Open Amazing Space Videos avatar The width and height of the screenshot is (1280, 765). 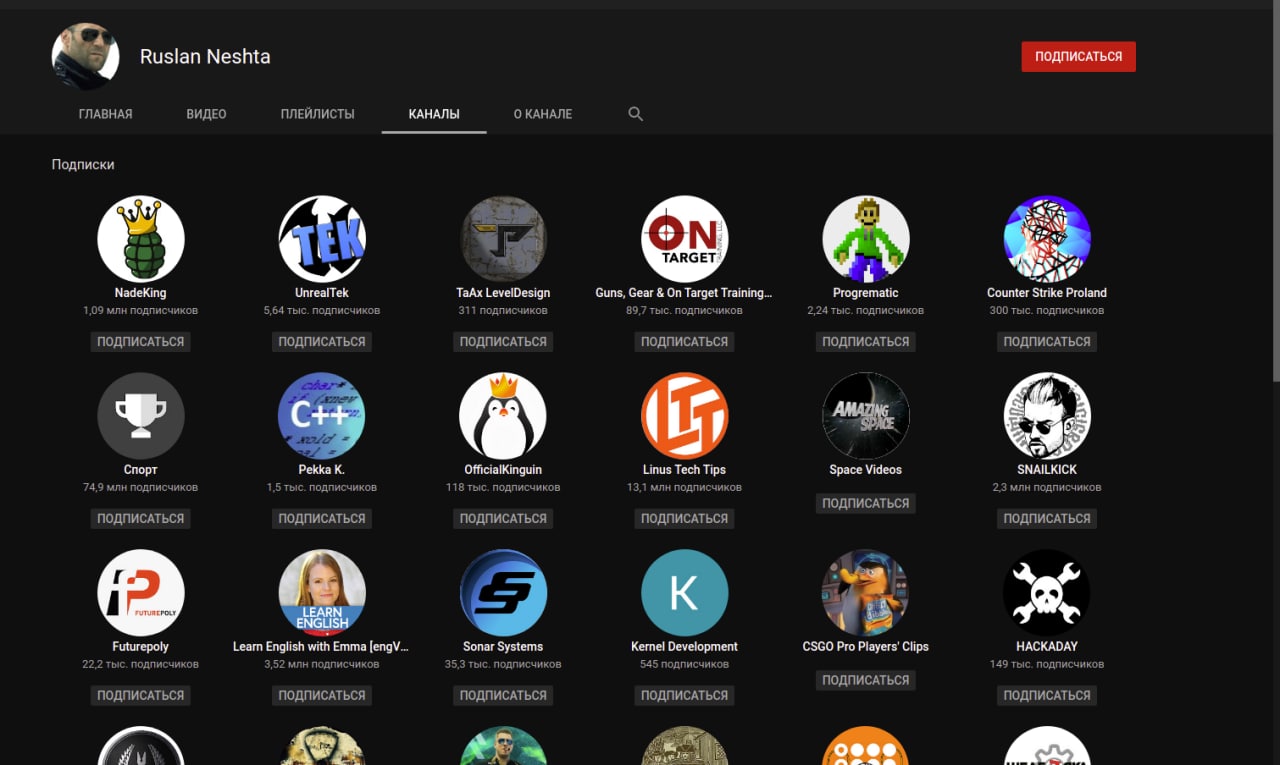pyautogui.click(x=866, y=416)
